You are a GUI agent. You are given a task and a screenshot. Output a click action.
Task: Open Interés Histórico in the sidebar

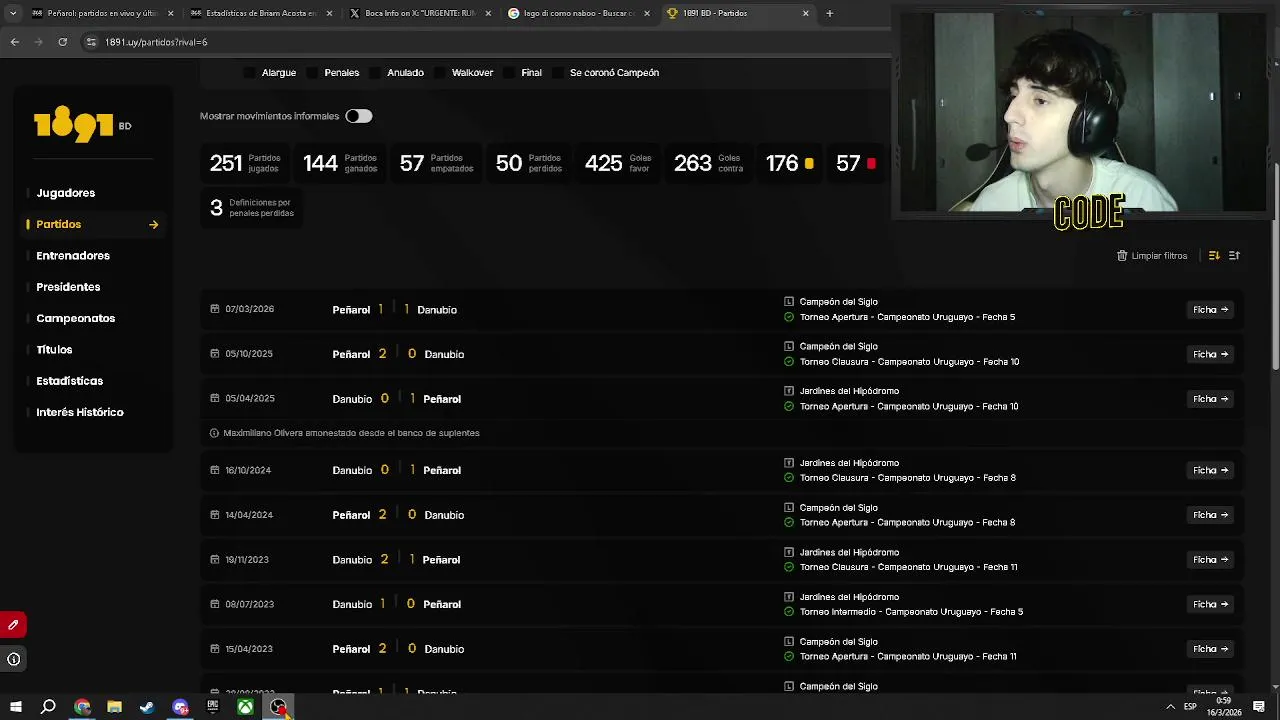coord(80,412)
